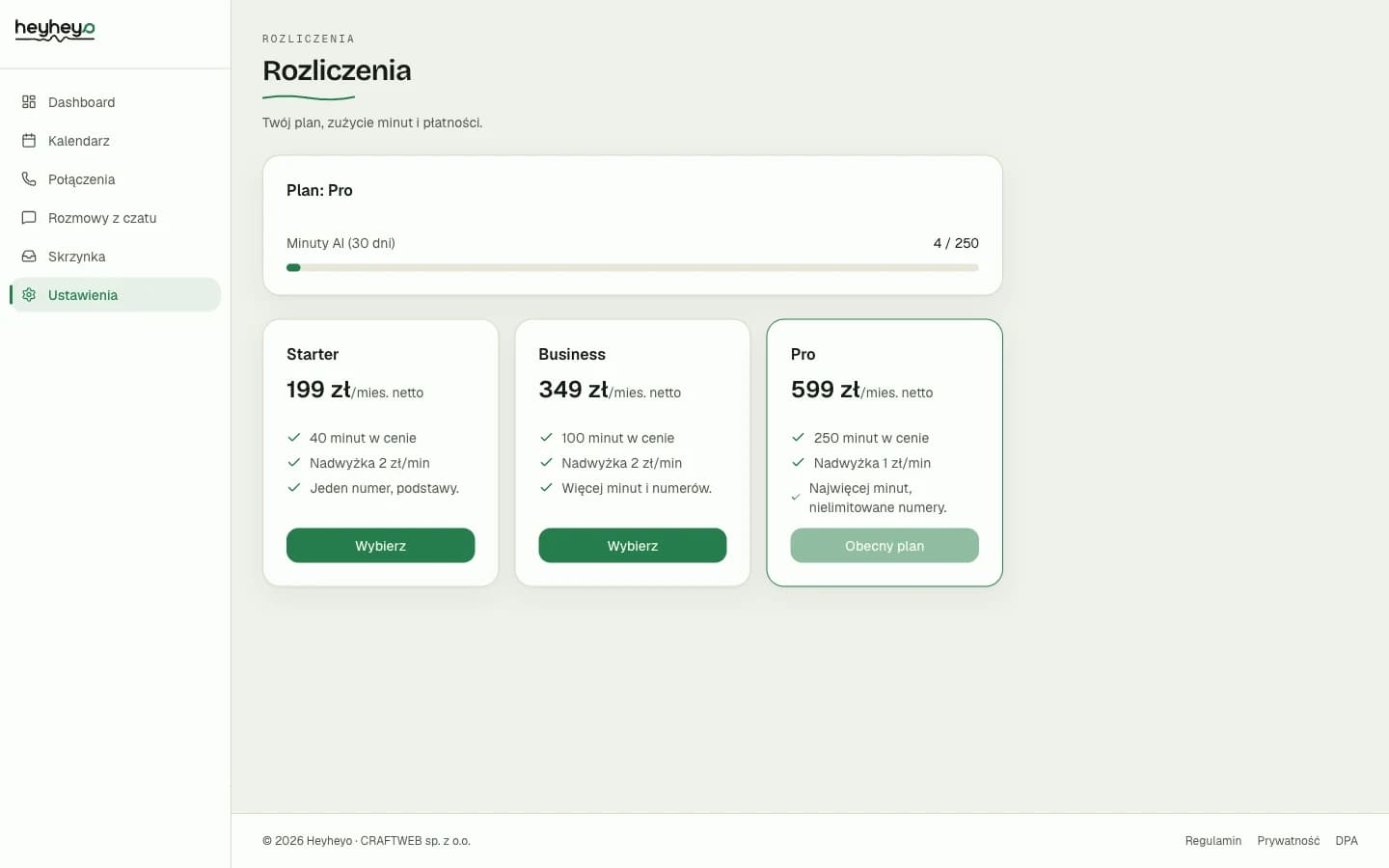1389x868 pixels.
Task: Click checkmark beside 40 minut w cenie
Action: (294, 437)
